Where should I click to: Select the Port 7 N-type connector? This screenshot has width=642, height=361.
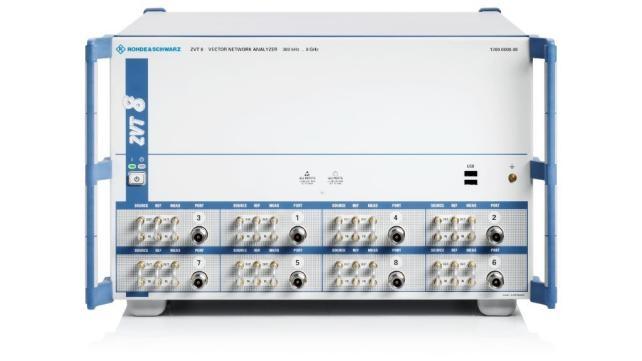(x=199, y=280)
